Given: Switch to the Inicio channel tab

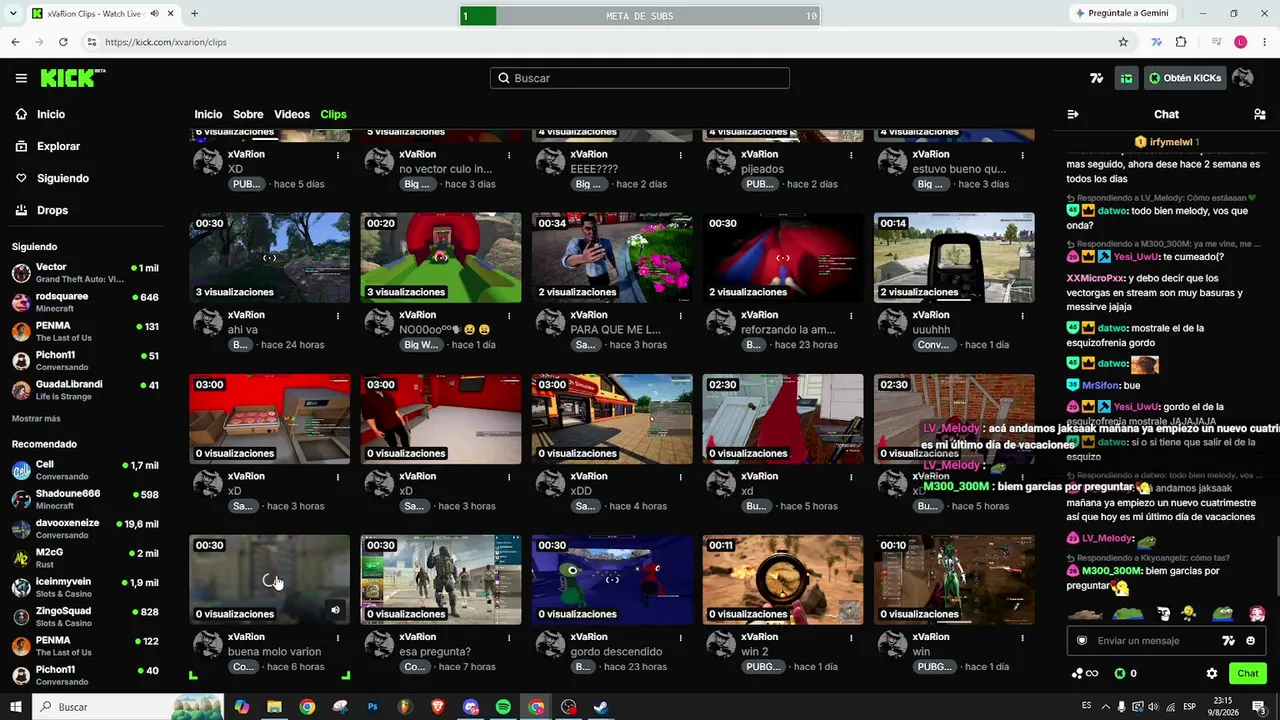Looking at the screenshot, I should point(208,114).
